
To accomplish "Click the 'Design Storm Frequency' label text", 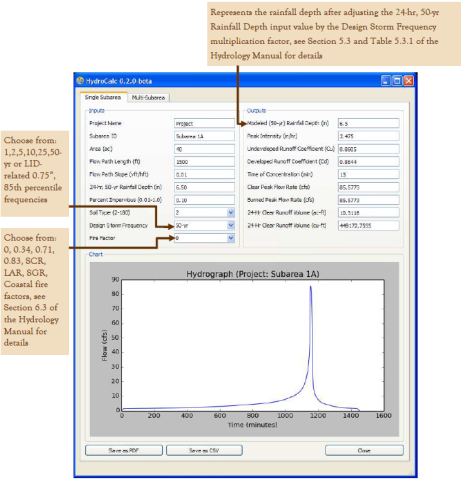I will coord(118,226).
